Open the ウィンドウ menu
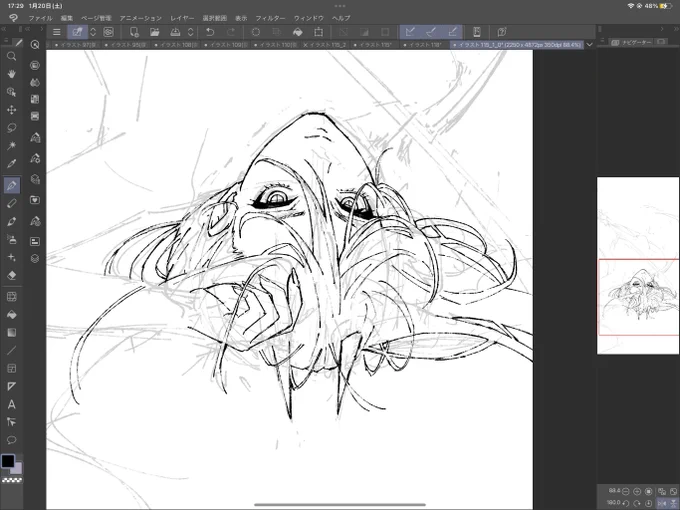 [309, 18]
